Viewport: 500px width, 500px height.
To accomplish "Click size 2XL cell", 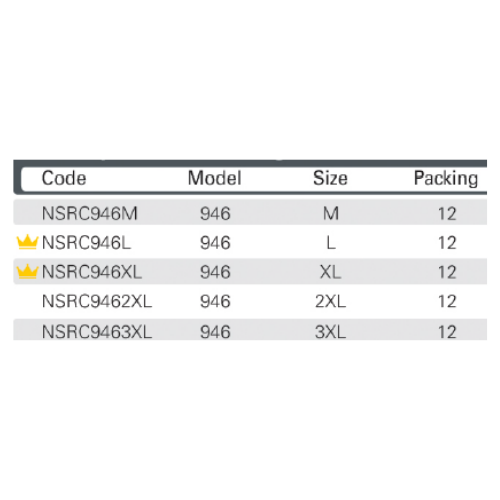I will click(x=331, y=301).
